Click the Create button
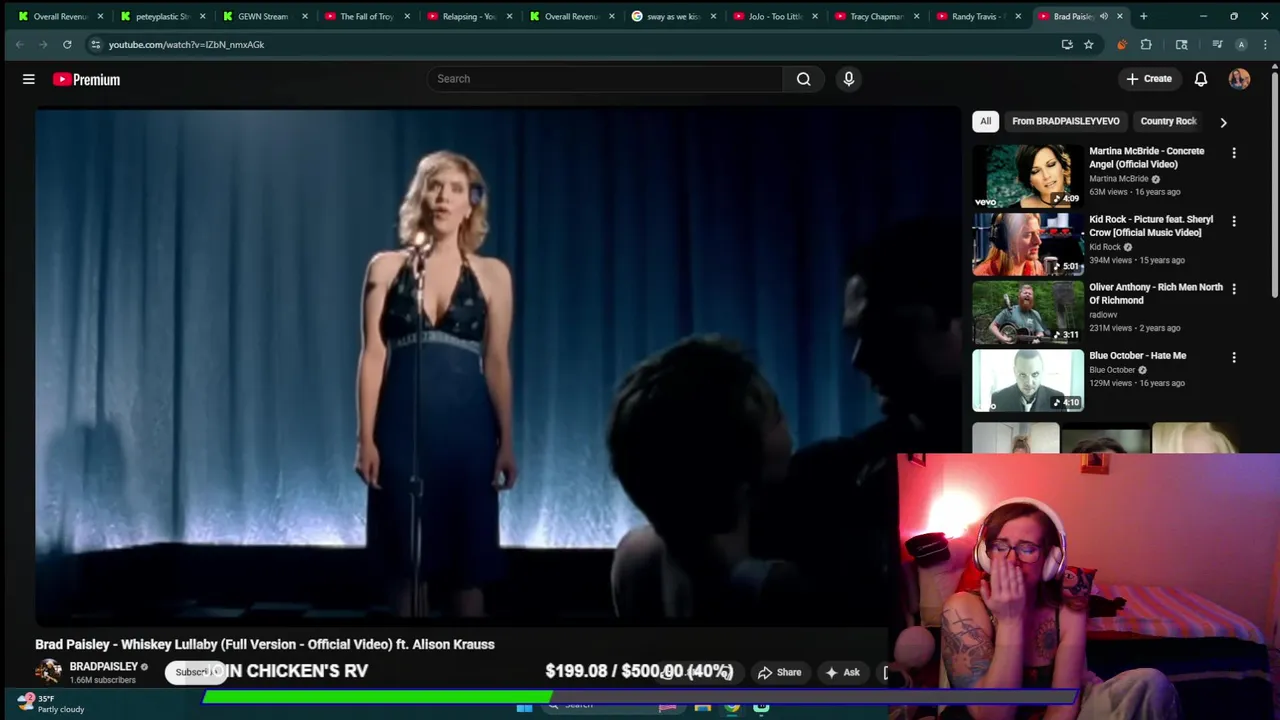This screenshot has height=720, width=1280. tap(1148, 79)
